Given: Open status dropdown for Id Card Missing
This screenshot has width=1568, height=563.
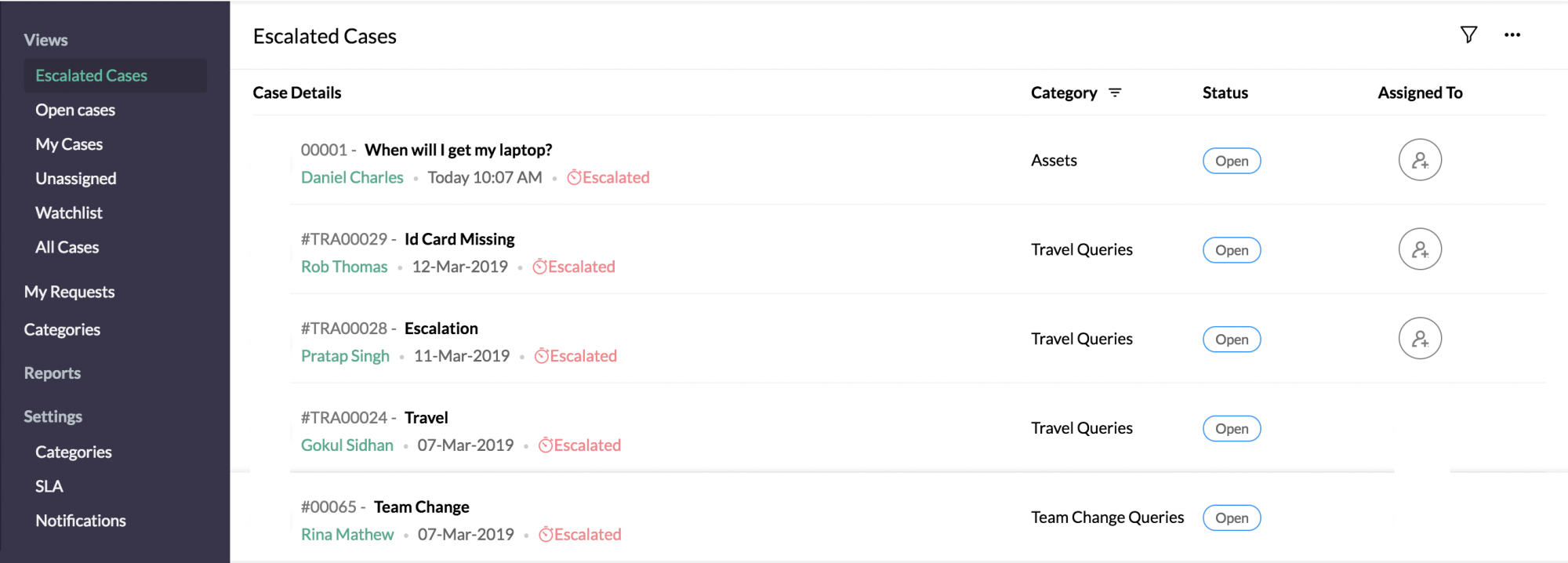Looking at the screenshot, I should (x=1232, y=250).
